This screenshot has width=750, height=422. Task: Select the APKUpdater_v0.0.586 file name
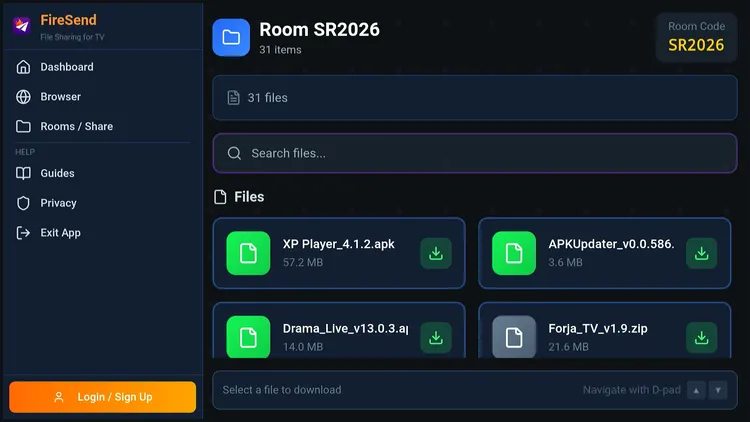[611, 244]
